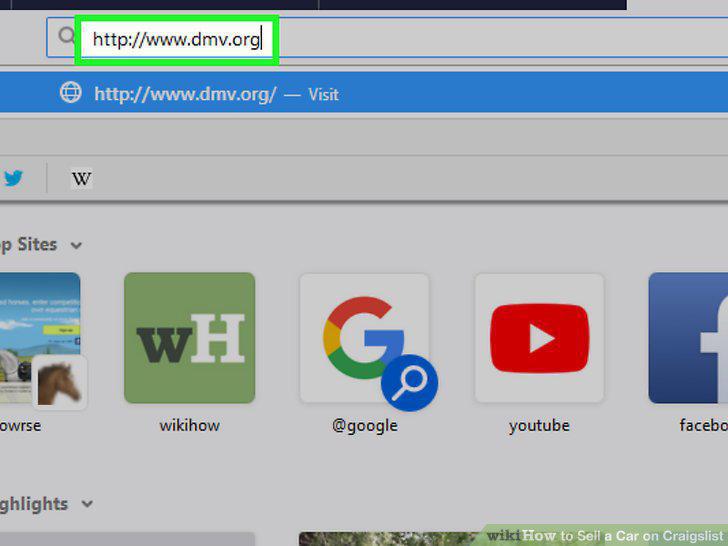Click the Highlights section heading
This screenshot has height=546, width=728.
pyautogui.click(x=34, y=504)
